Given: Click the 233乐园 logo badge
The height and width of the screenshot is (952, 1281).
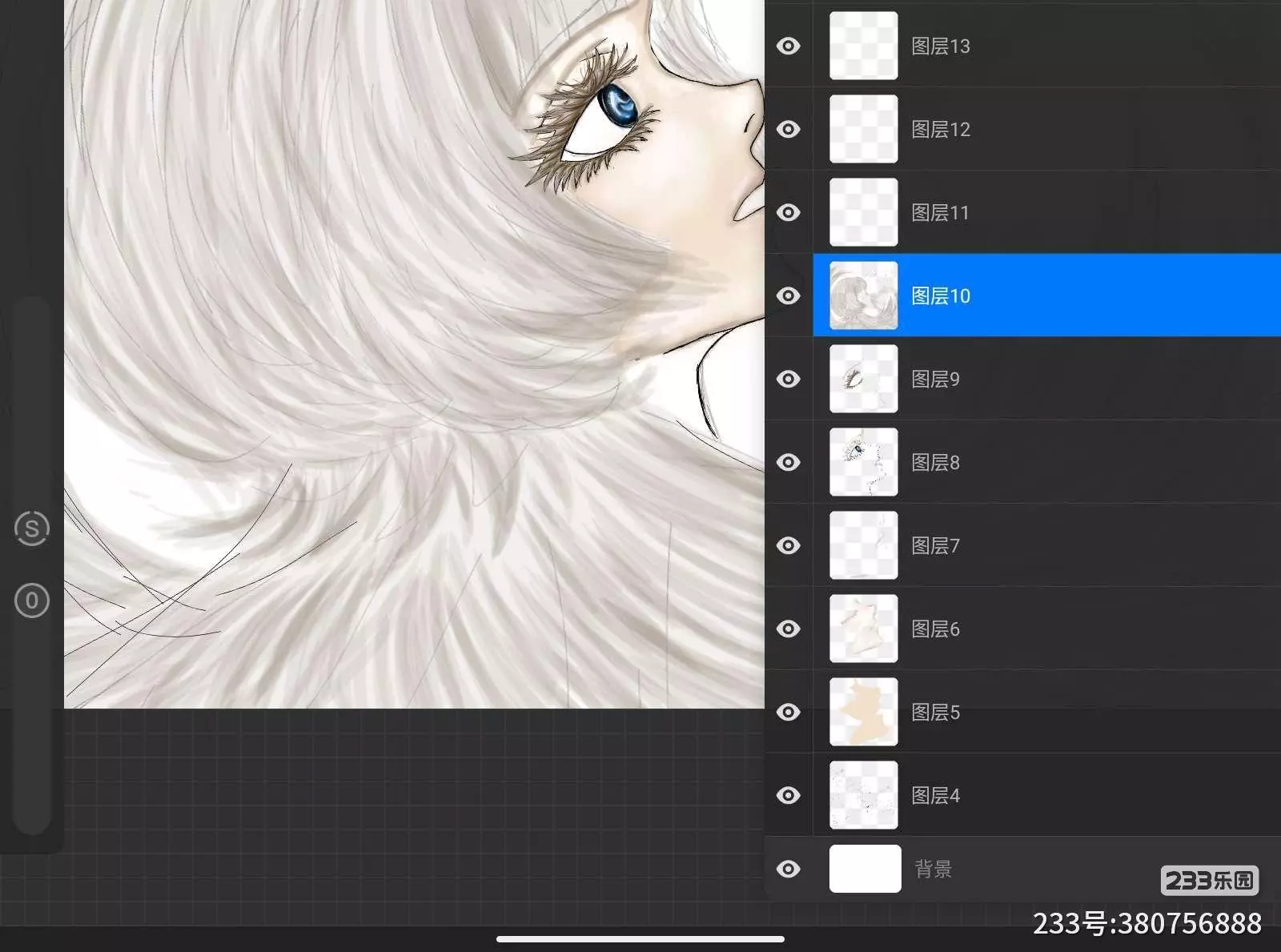Looking at the screenshot, I should [x=1209, y=881].
